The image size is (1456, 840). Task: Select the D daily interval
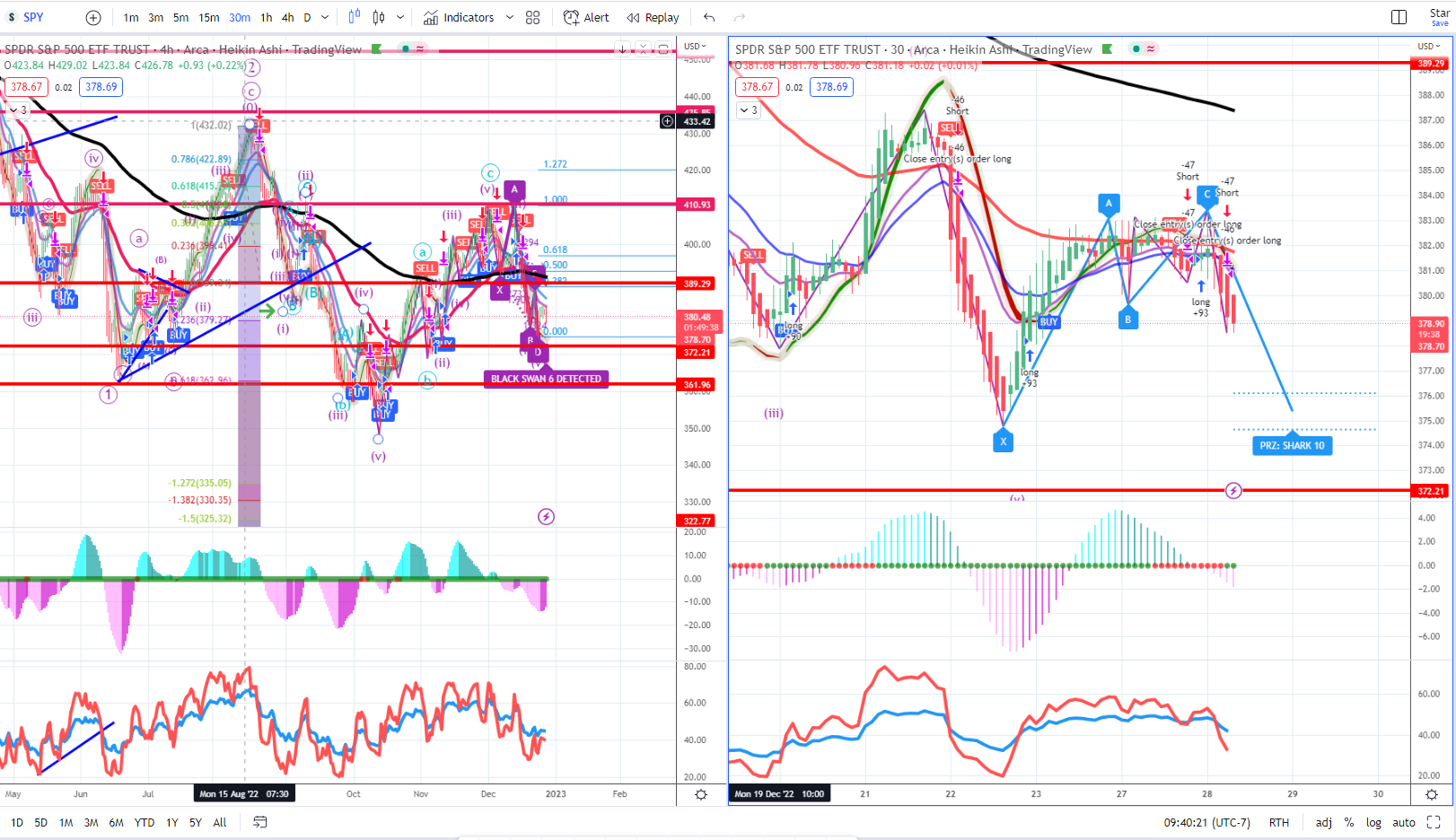[307, 17]
